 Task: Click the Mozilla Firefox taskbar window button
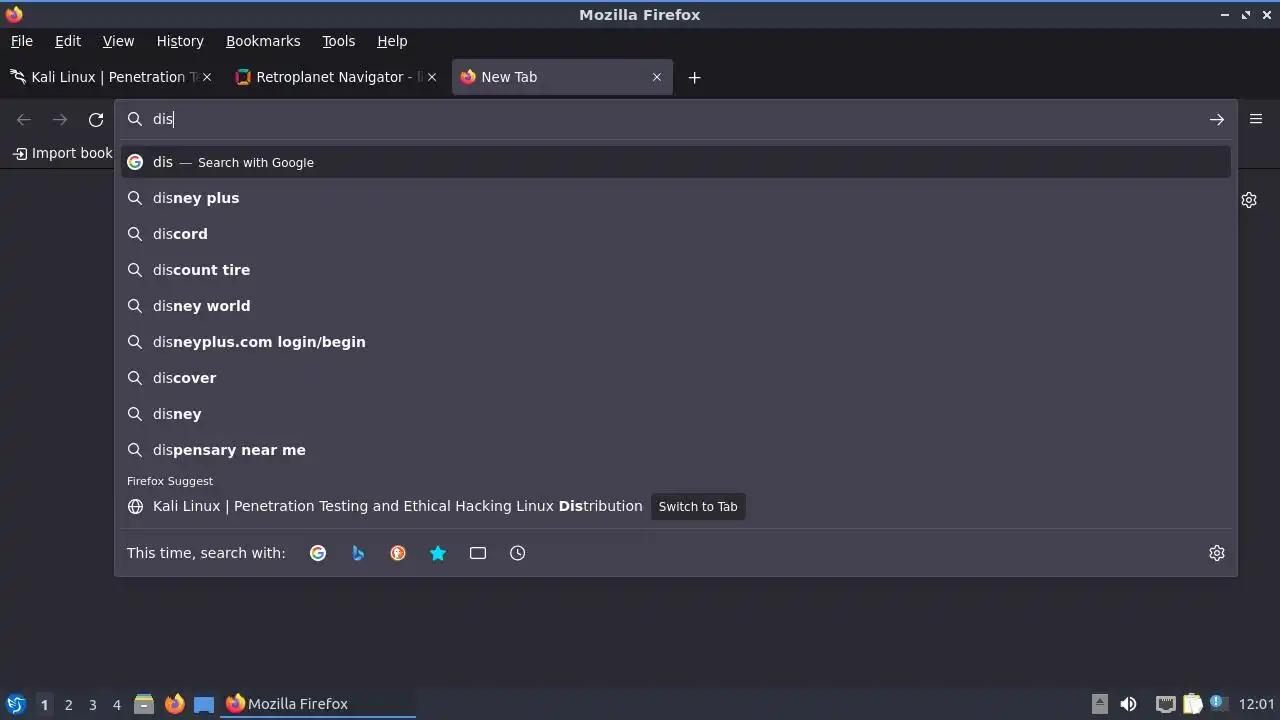click(x=318, y=704)
